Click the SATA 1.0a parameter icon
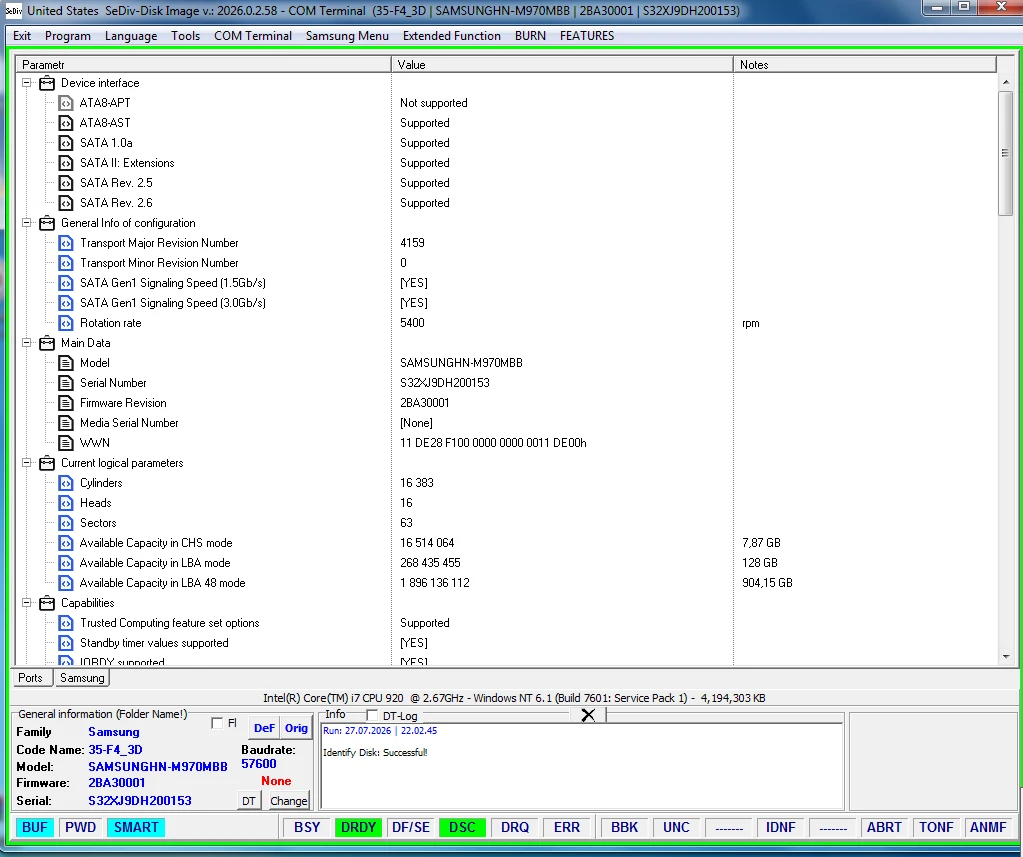The image size is (1023, 857). pyautogui.click(x=66, y=143)
